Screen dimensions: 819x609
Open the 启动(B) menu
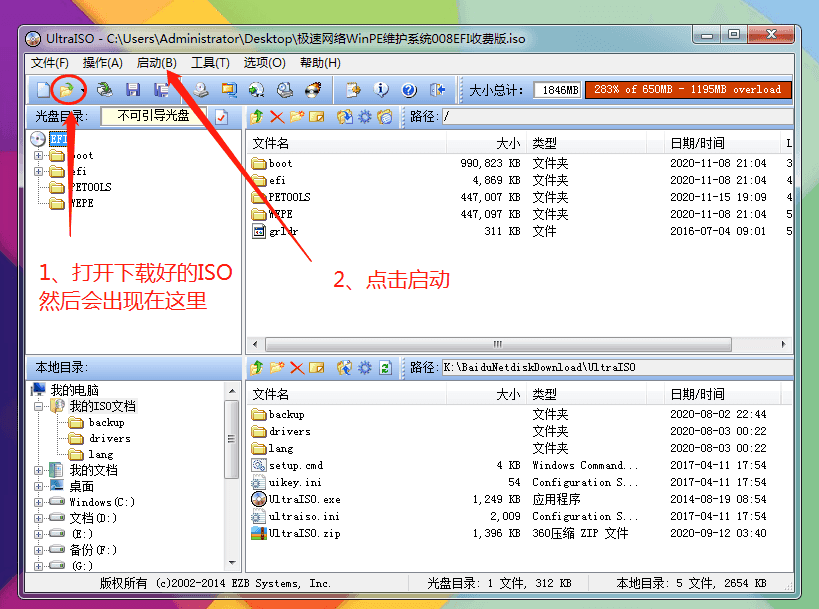[x=159, y=61]
